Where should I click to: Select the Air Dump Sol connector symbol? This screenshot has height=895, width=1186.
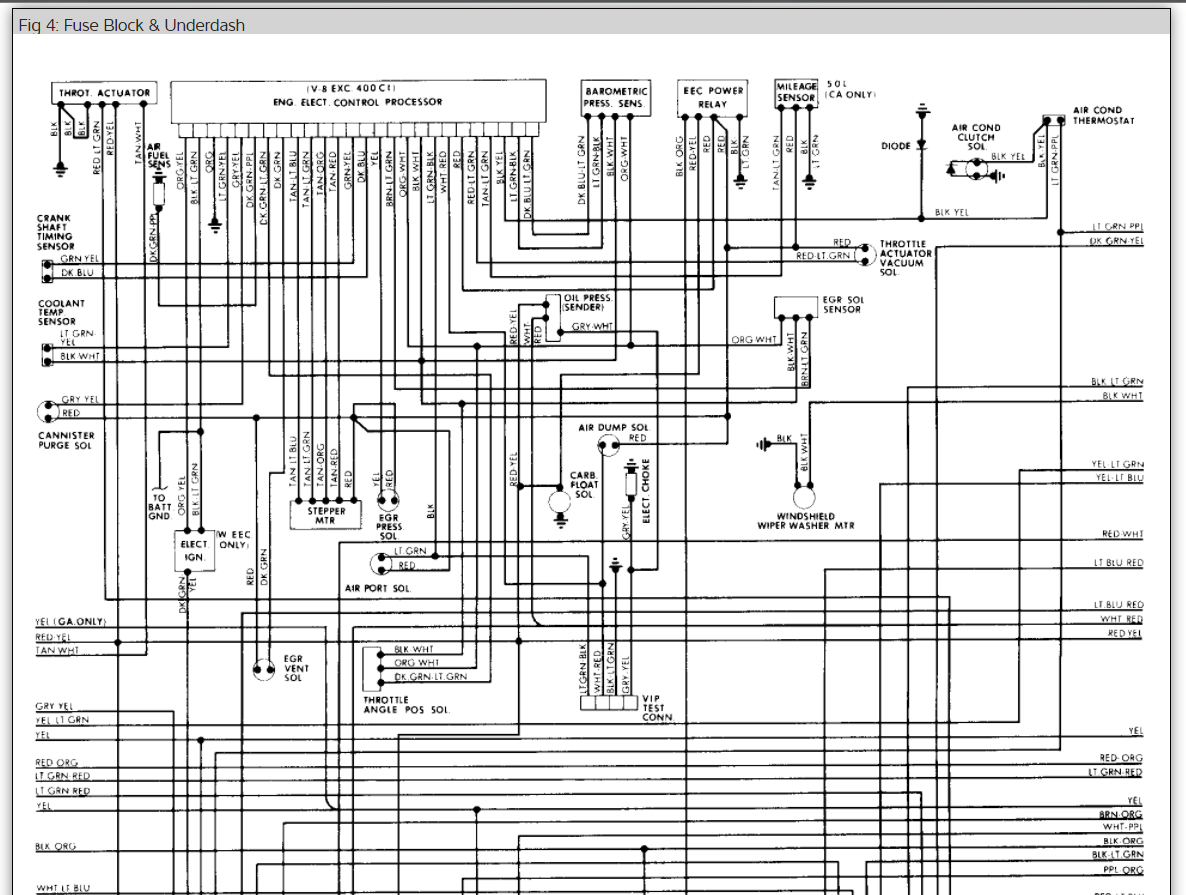(x=608, y=445)
